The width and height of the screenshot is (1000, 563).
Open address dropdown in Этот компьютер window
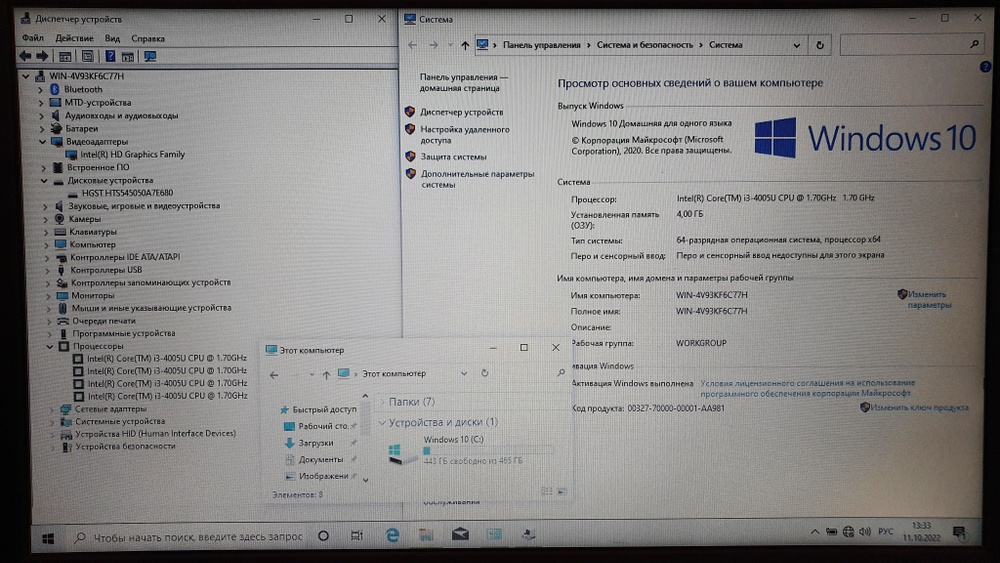point(464,374)
